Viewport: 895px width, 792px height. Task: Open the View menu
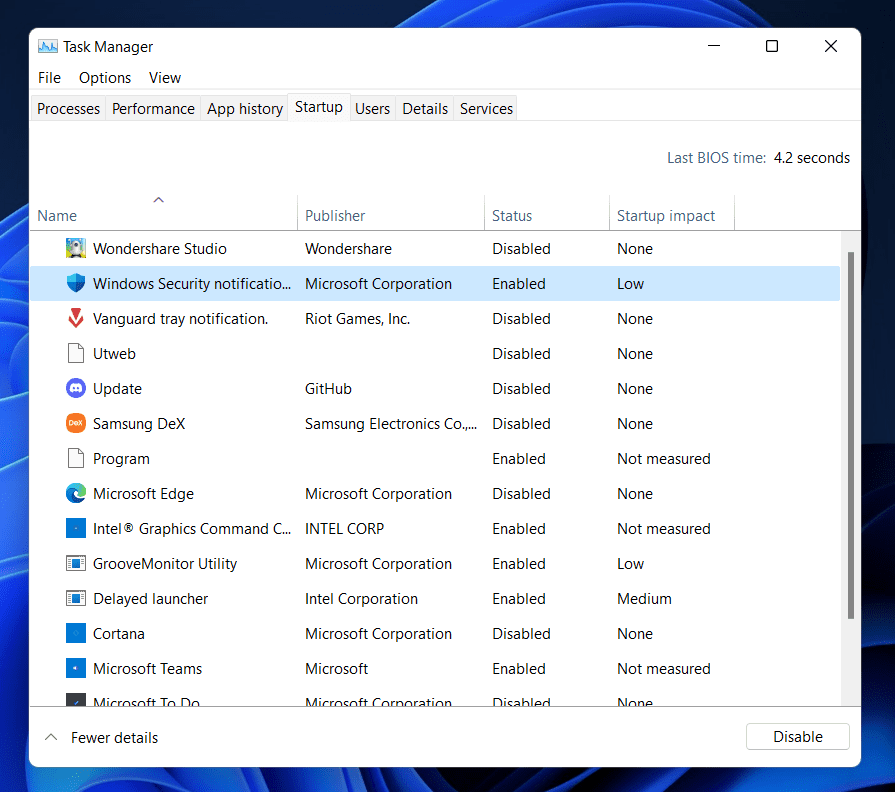point(164,78)
